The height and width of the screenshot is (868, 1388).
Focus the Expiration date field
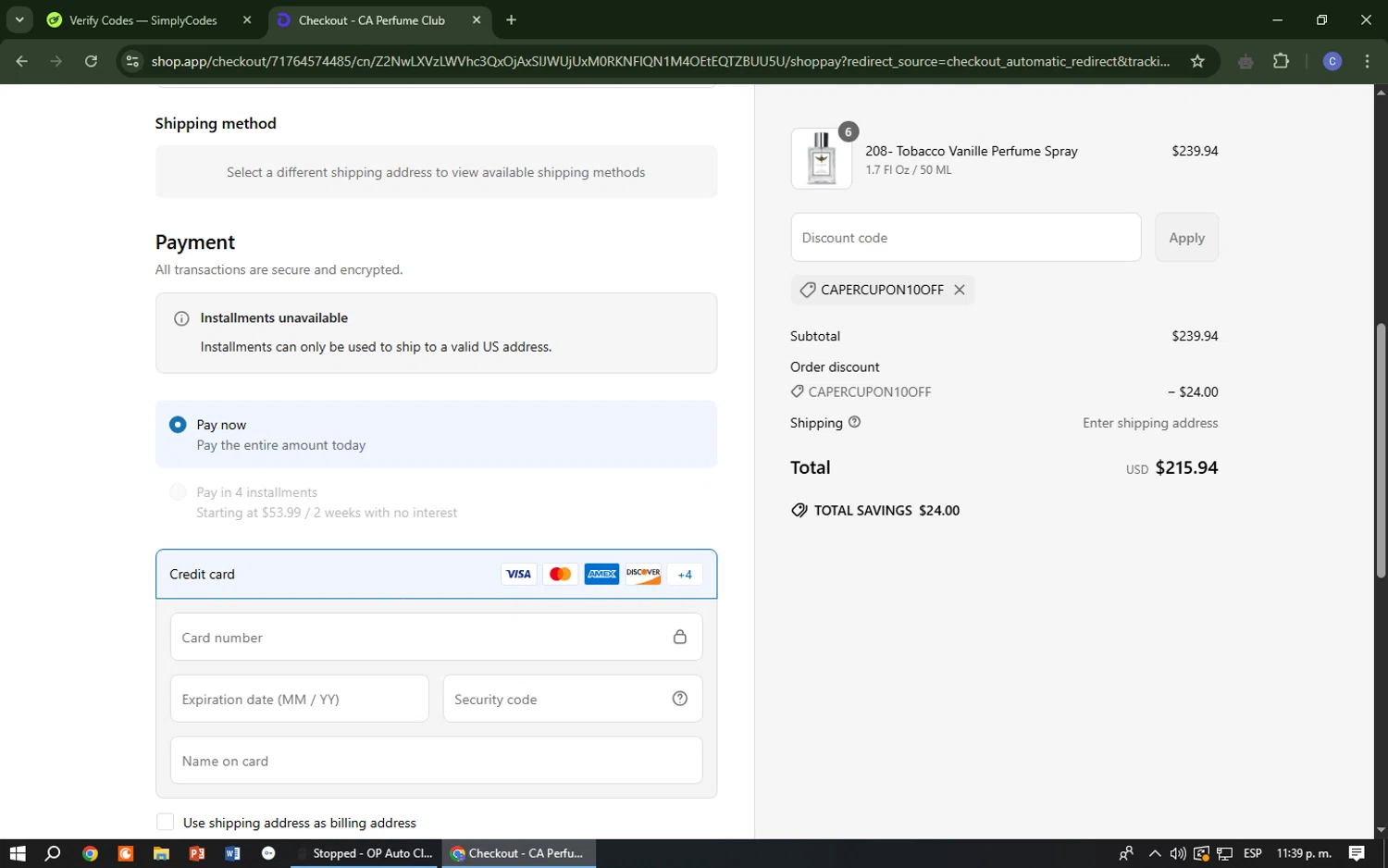coord(300,699)
